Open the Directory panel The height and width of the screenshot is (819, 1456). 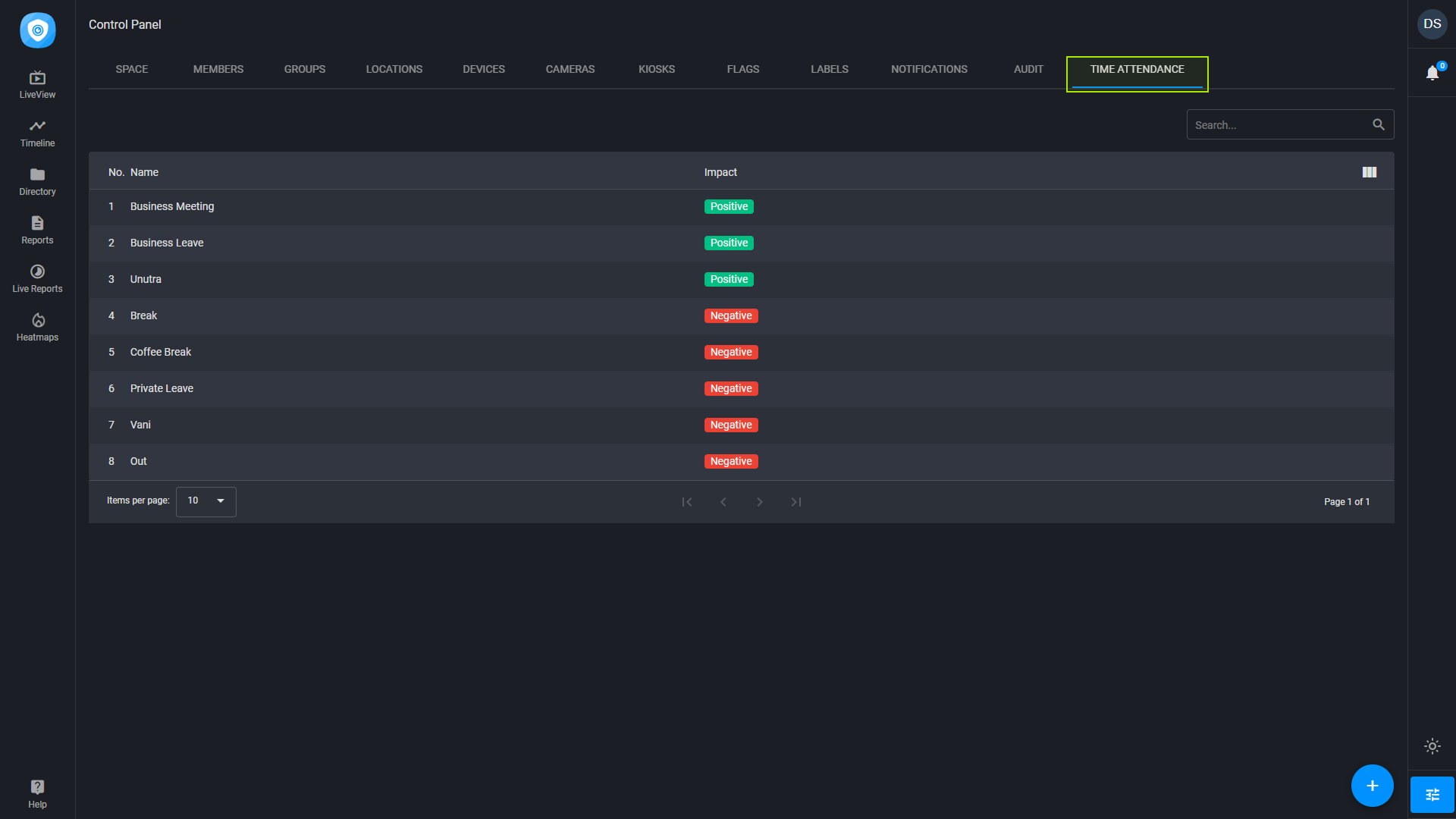tap(37, 180)
